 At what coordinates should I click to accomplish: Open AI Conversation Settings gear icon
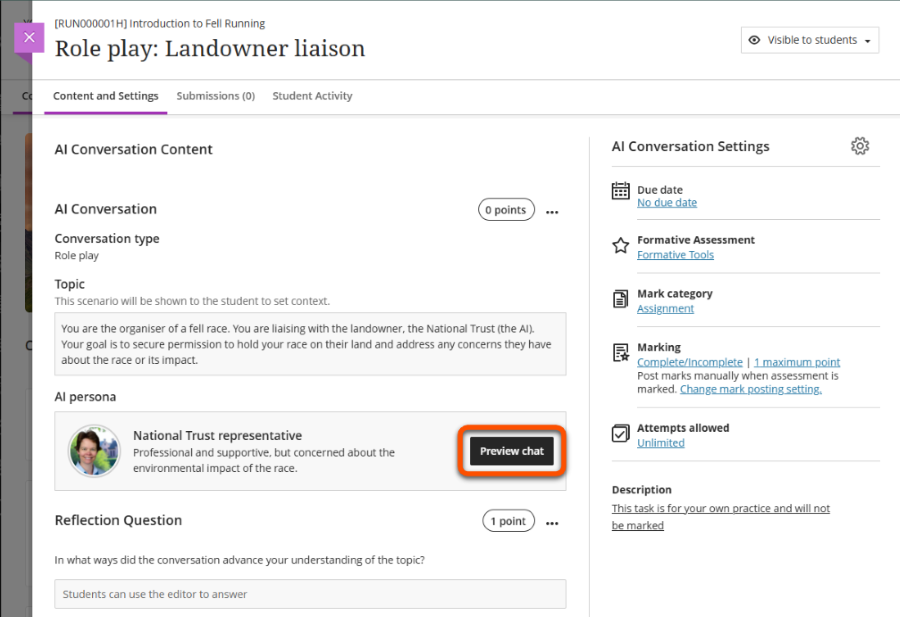point(860,146)
